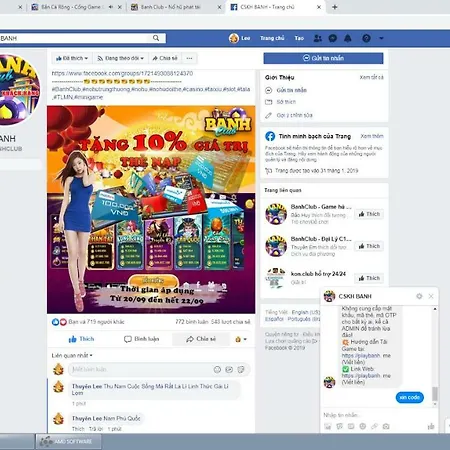Click Xem tất cả in Giới thiệu
Viewport: 450px width, 450px height.
click(371, 77)
